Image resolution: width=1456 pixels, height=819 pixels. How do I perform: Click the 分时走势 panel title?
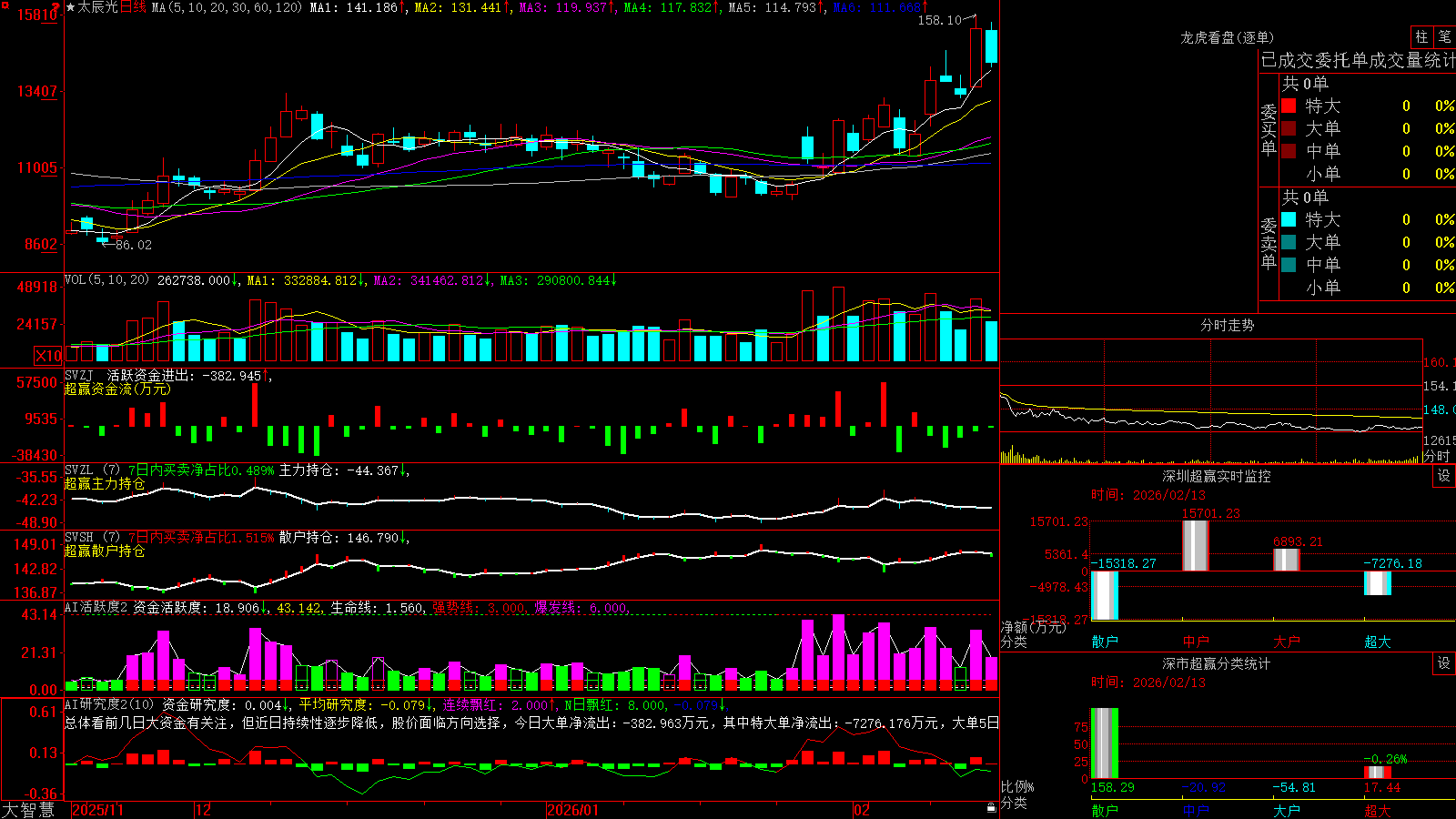[1228, 325]
